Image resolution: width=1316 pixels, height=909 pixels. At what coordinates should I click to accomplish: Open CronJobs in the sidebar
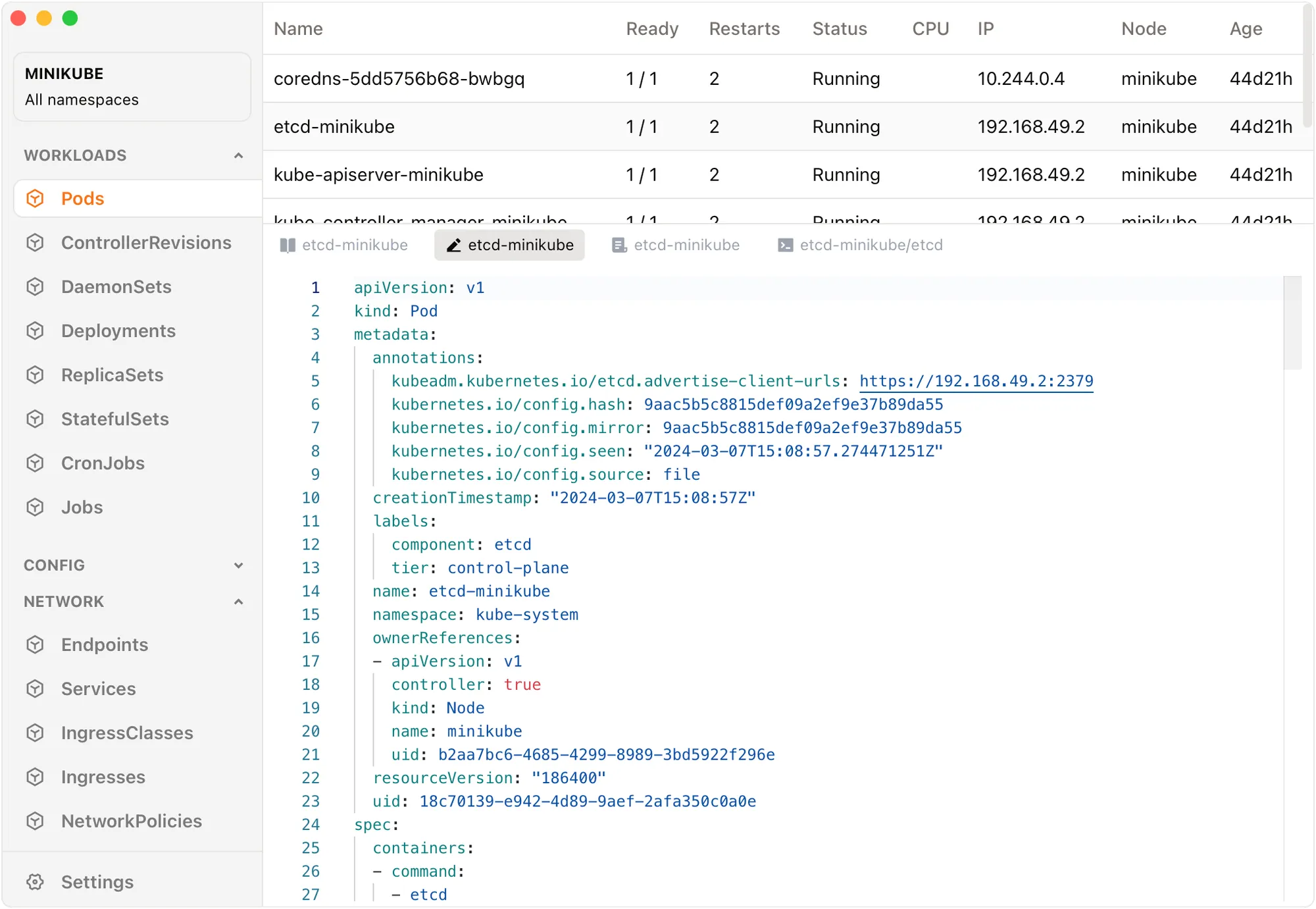point(138,463)
